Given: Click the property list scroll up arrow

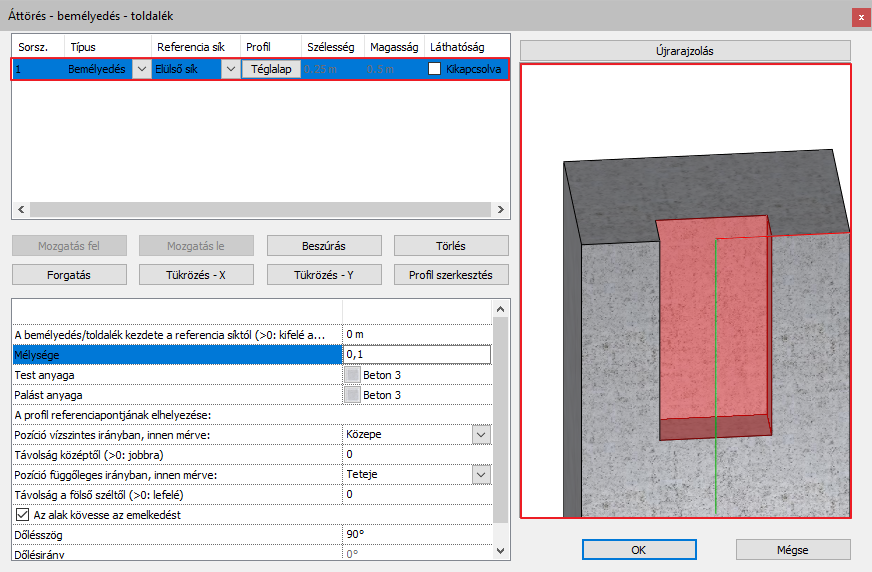Looking at the screenshot, I should click(x=501, y=309).
